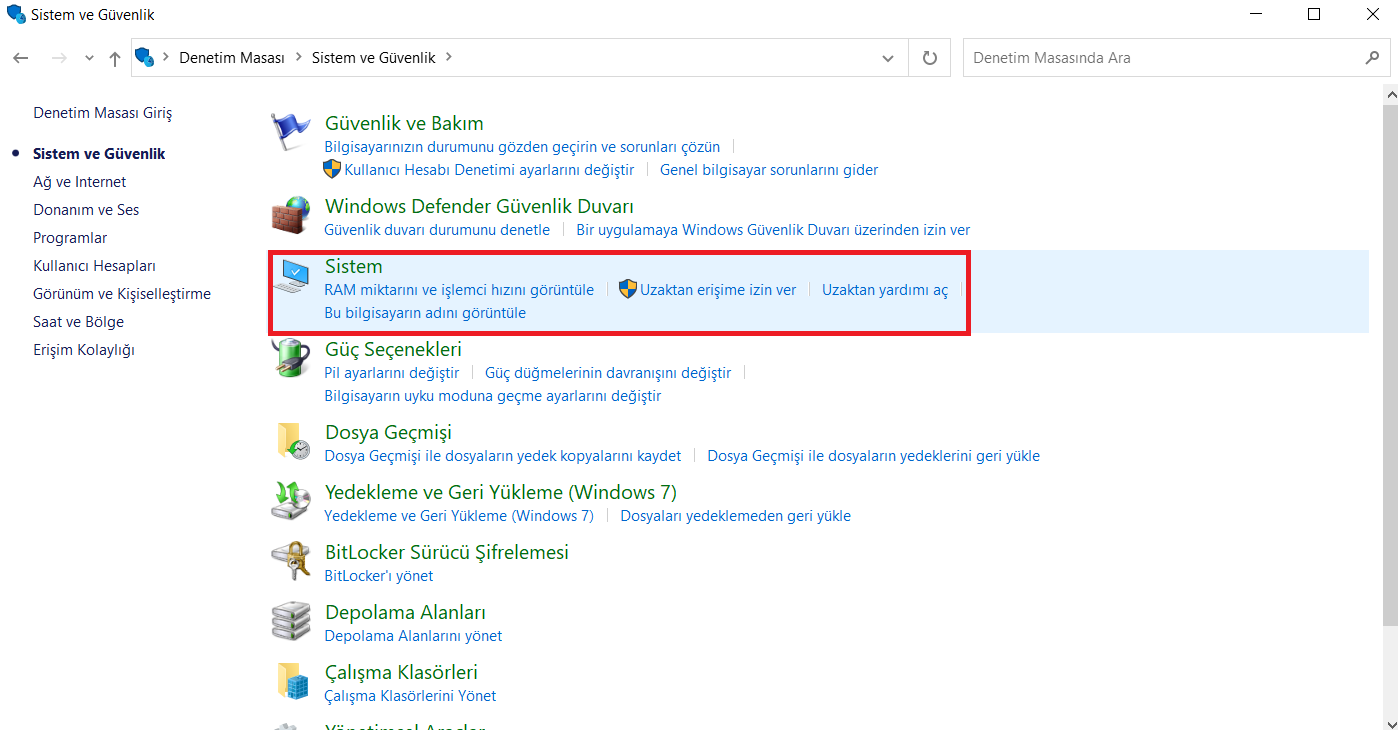Open Donanım ve Ses category
The width and height of the screenshot is (1398, 730).
(x=86, y=210)
